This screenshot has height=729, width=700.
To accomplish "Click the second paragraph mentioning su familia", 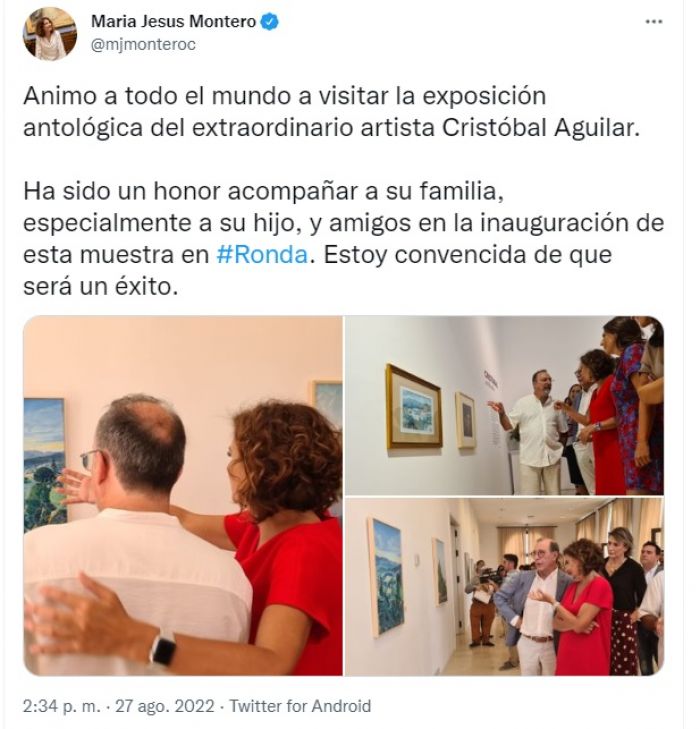I will point(343,239).
